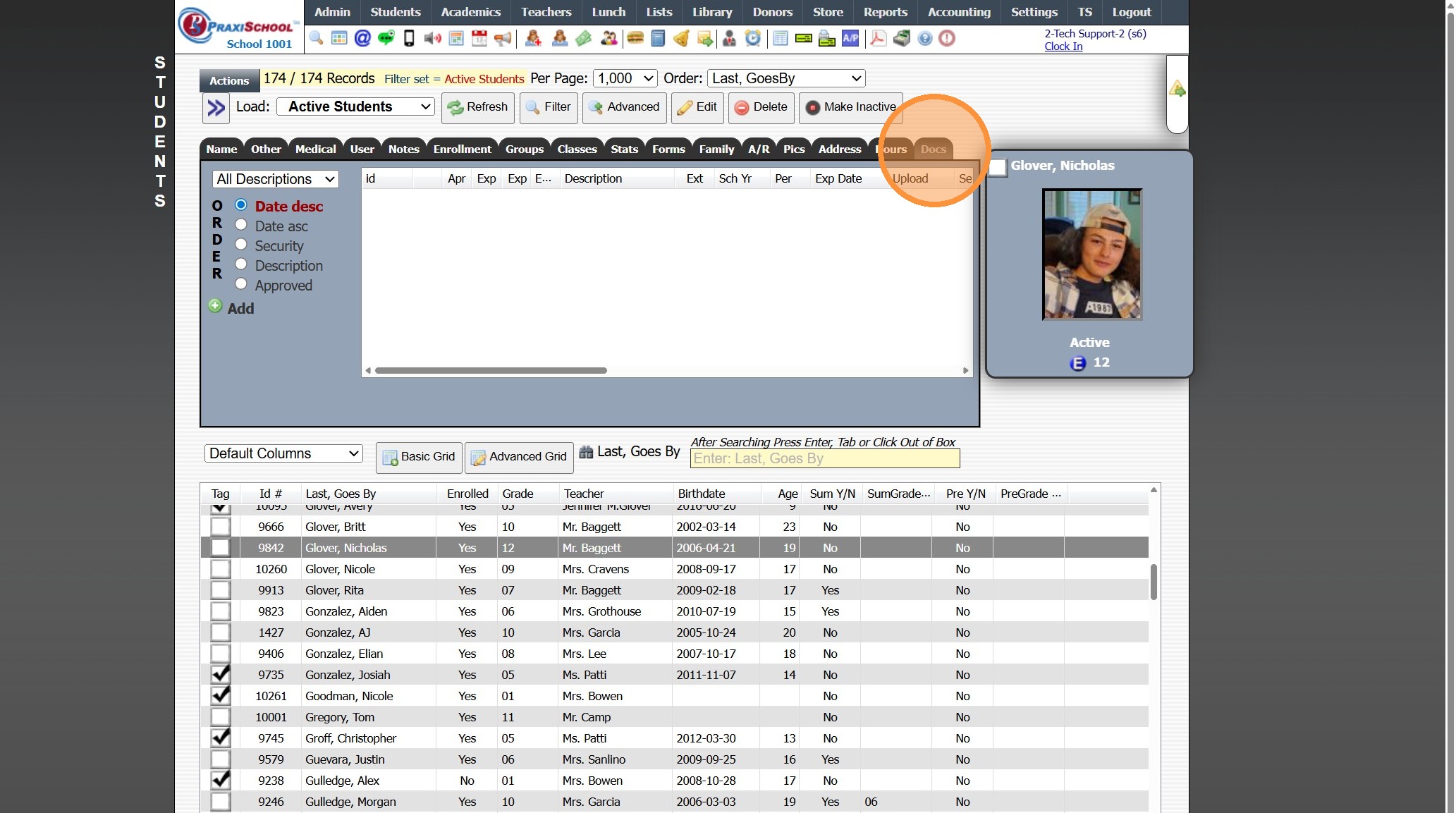Open the Accounting menu
The height and width of the screenshot is (813, 1456).
(958, 12)
